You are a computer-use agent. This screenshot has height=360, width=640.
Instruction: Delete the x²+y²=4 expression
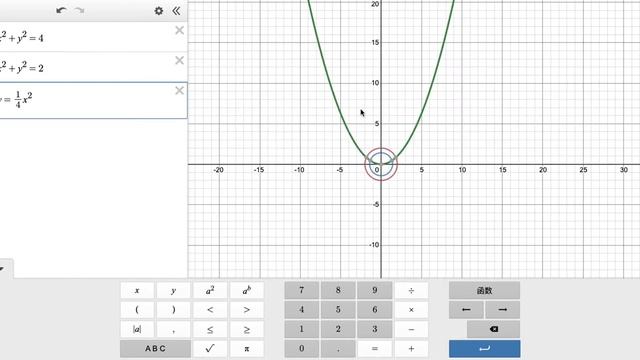(x=179, y=30)
